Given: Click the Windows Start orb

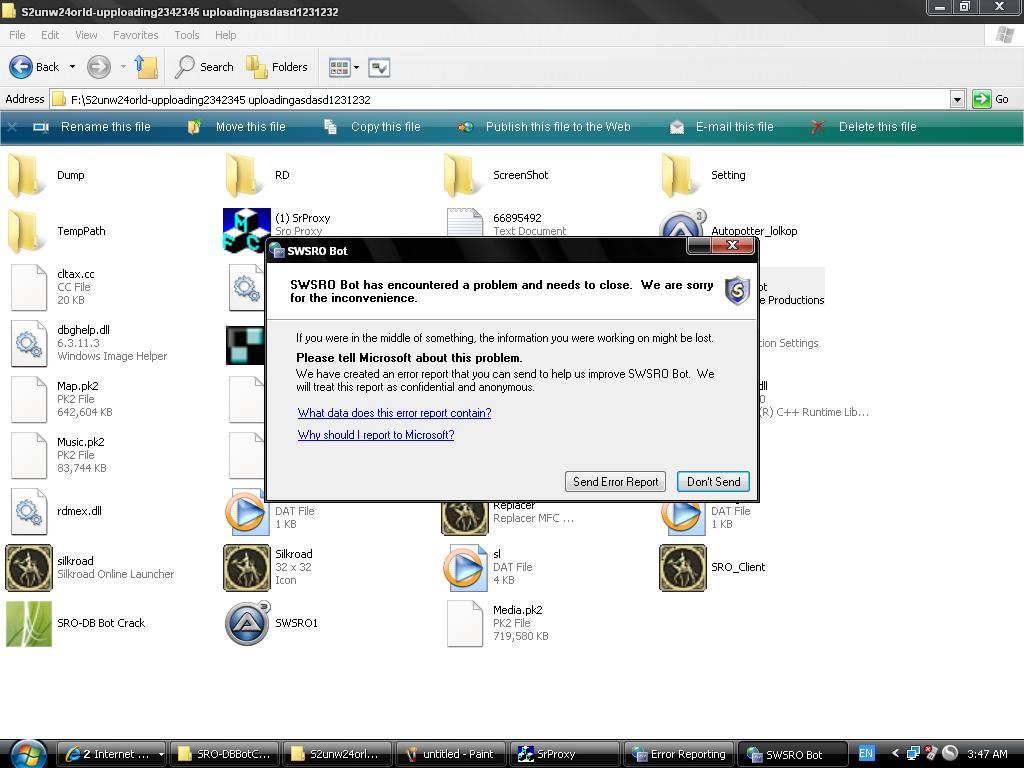Looking at the screenshot, I should point(27,754).
